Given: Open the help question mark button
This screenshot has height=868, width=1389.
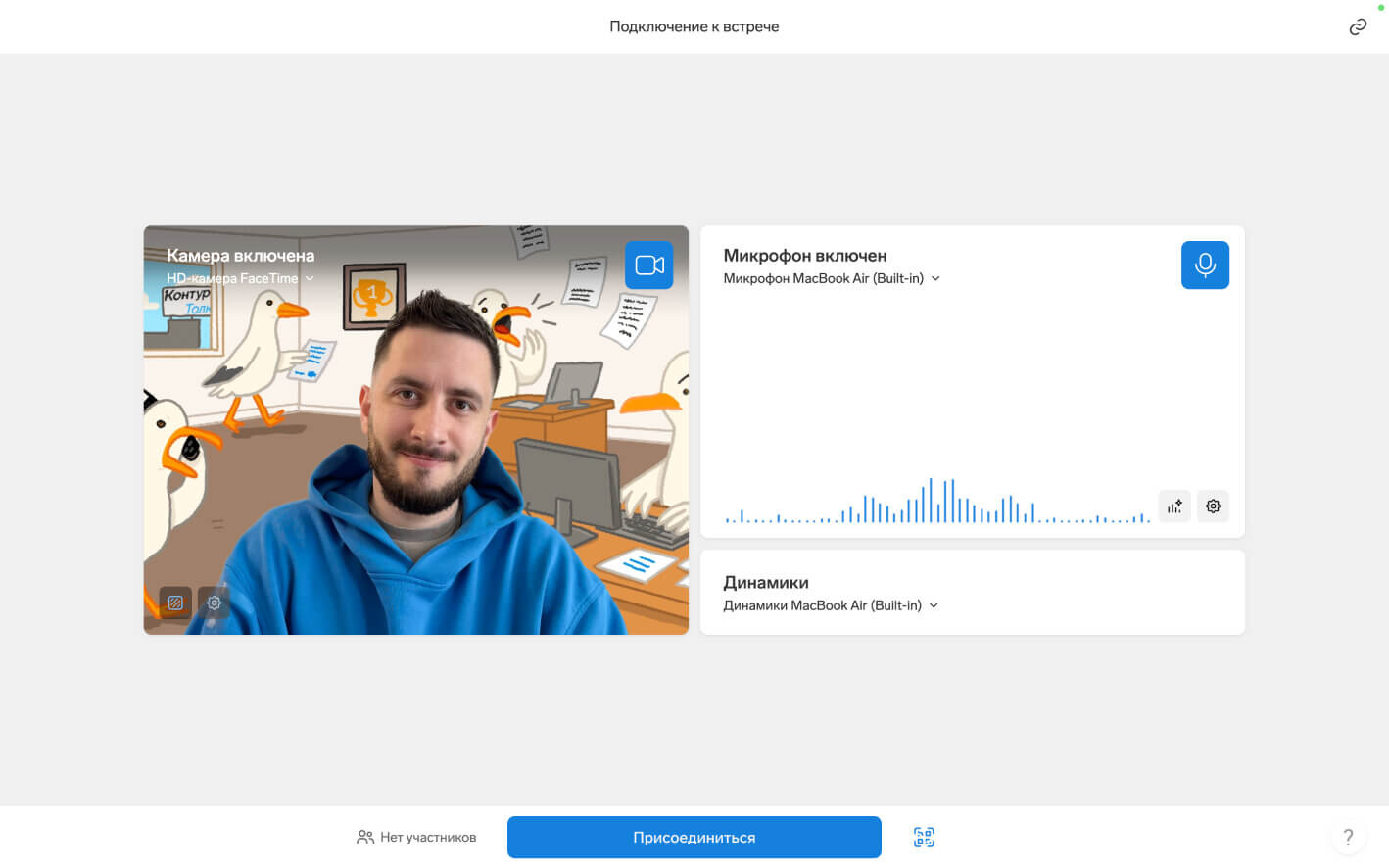Looking at the screenshot, I should pyautogui.click(x=1348, y=837).
